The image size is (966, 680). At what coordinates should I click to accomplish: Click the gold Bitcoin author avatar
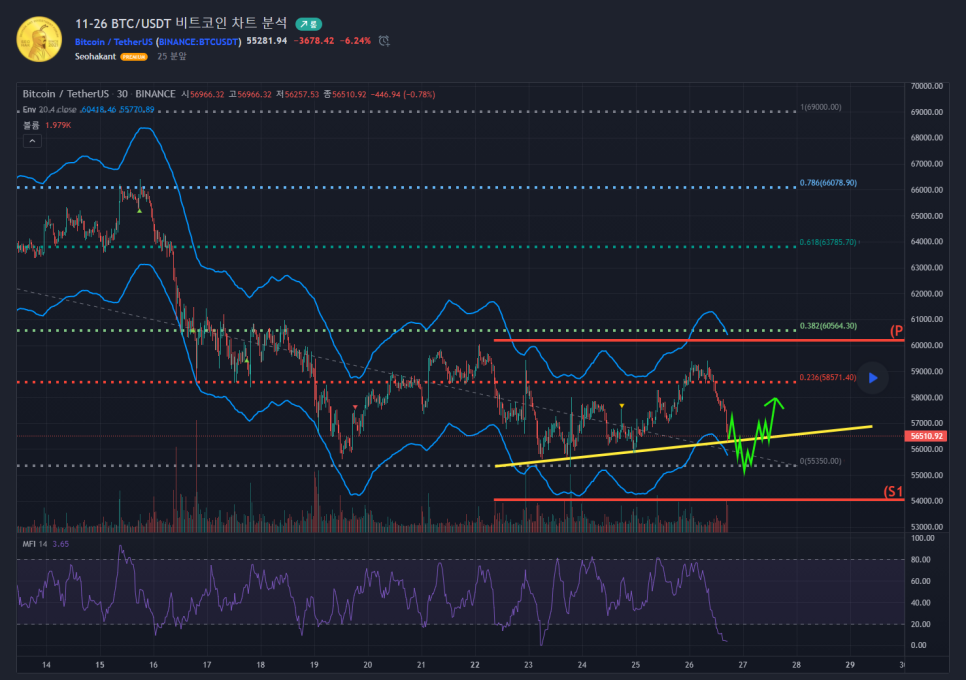39,39
